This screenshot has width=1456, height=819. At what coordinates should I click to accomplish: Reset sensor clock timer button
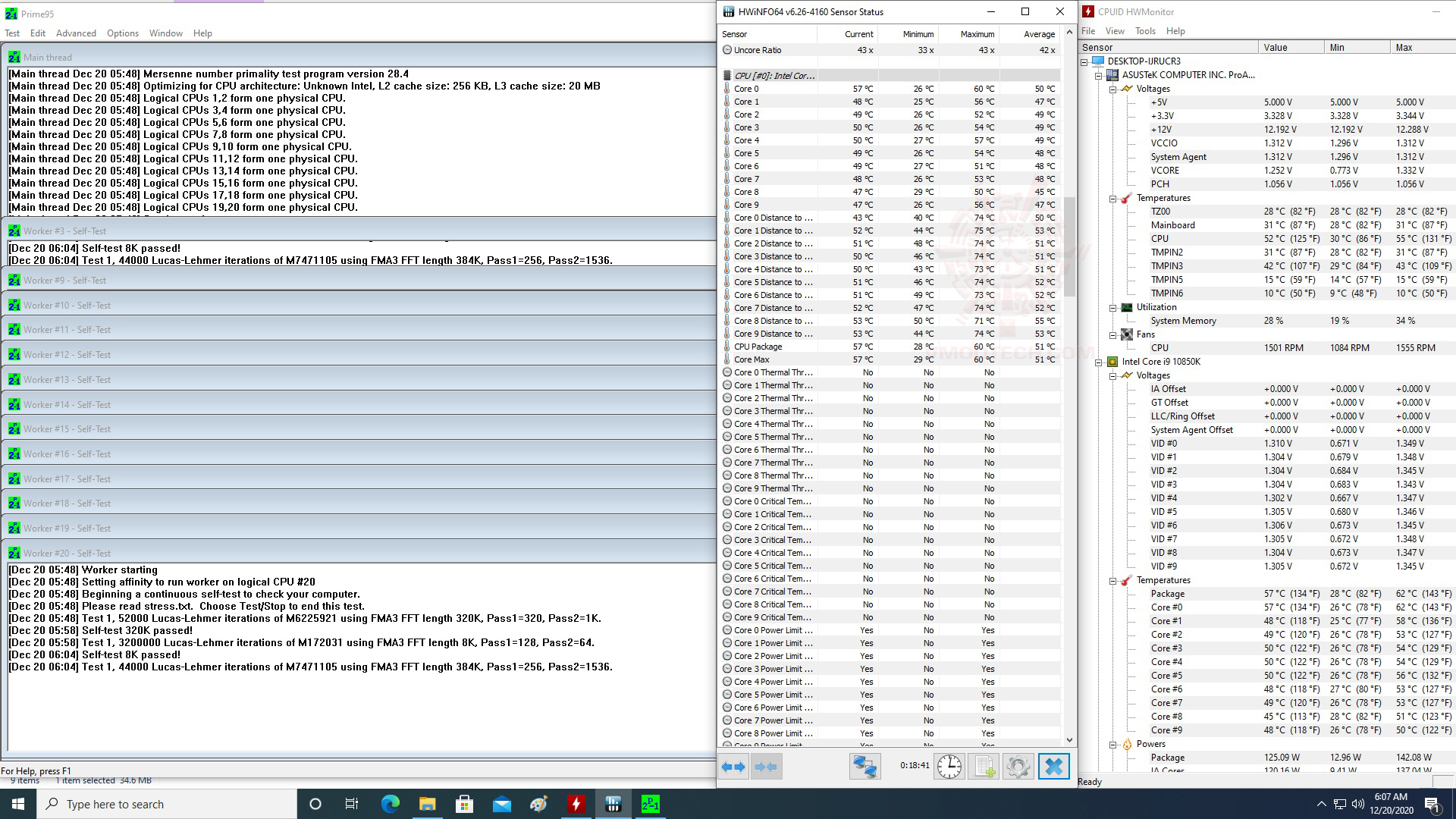pyautogui.click(x=949, y=767)
